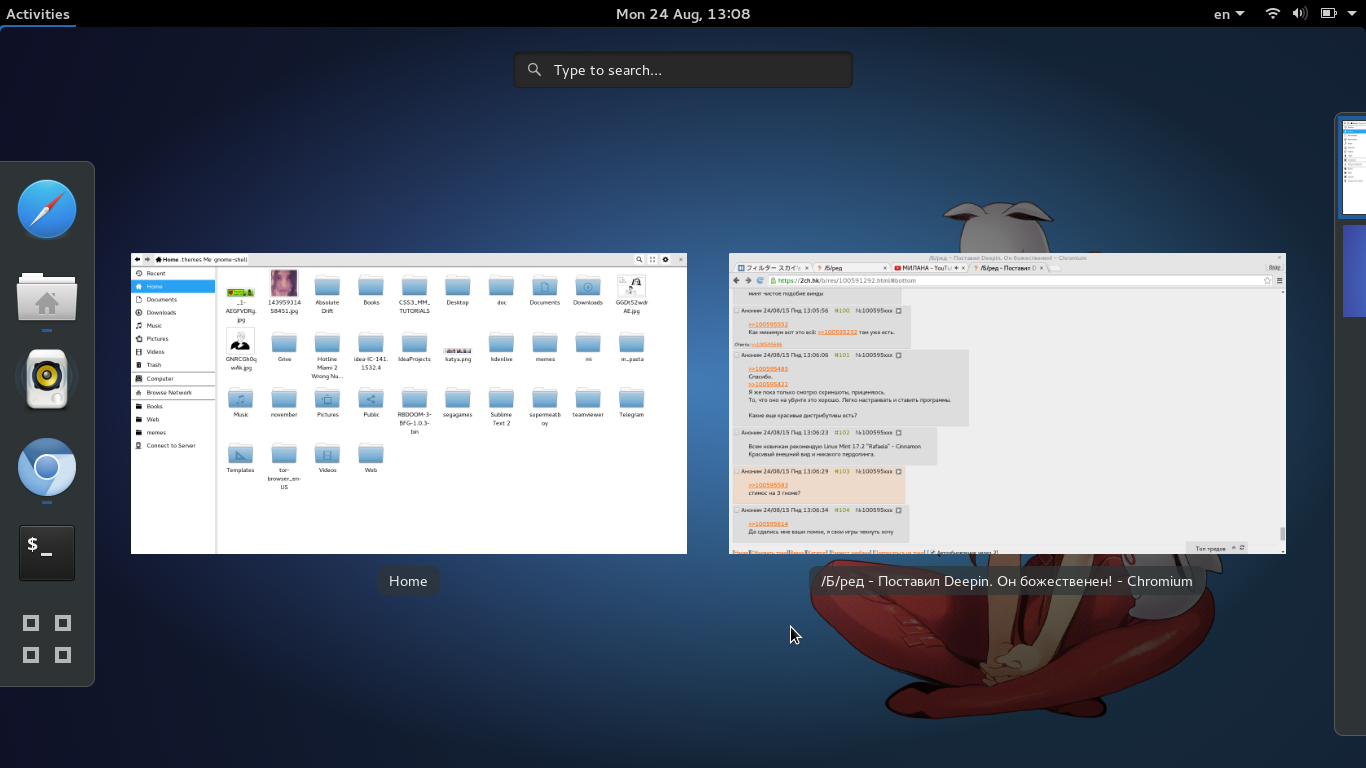Select Documents in Files sidebar
Image resolution: width=1366 pixels, height=768 pixels.
click(x=173, y=299)
